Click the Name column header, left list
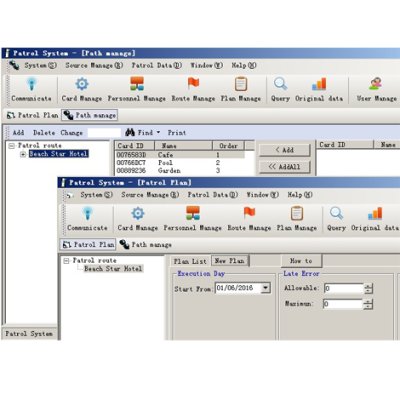400x400 pixels. click(x=183, y=146)
